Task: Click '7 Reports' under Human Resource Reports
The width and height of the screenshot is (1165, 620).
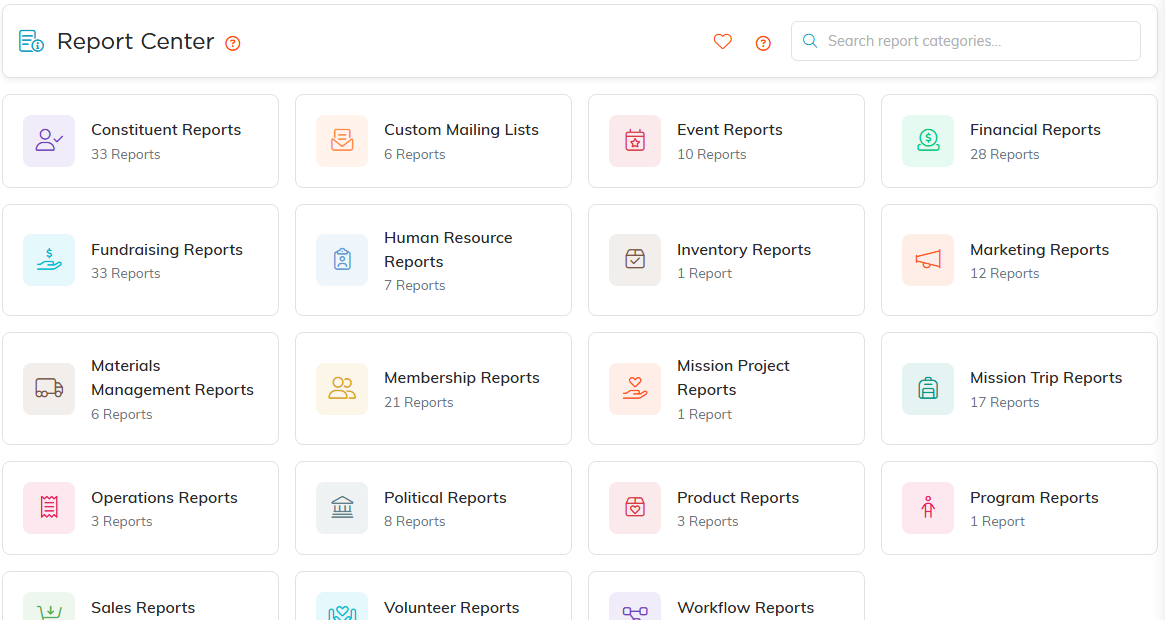Action: (x=415, y=285)
